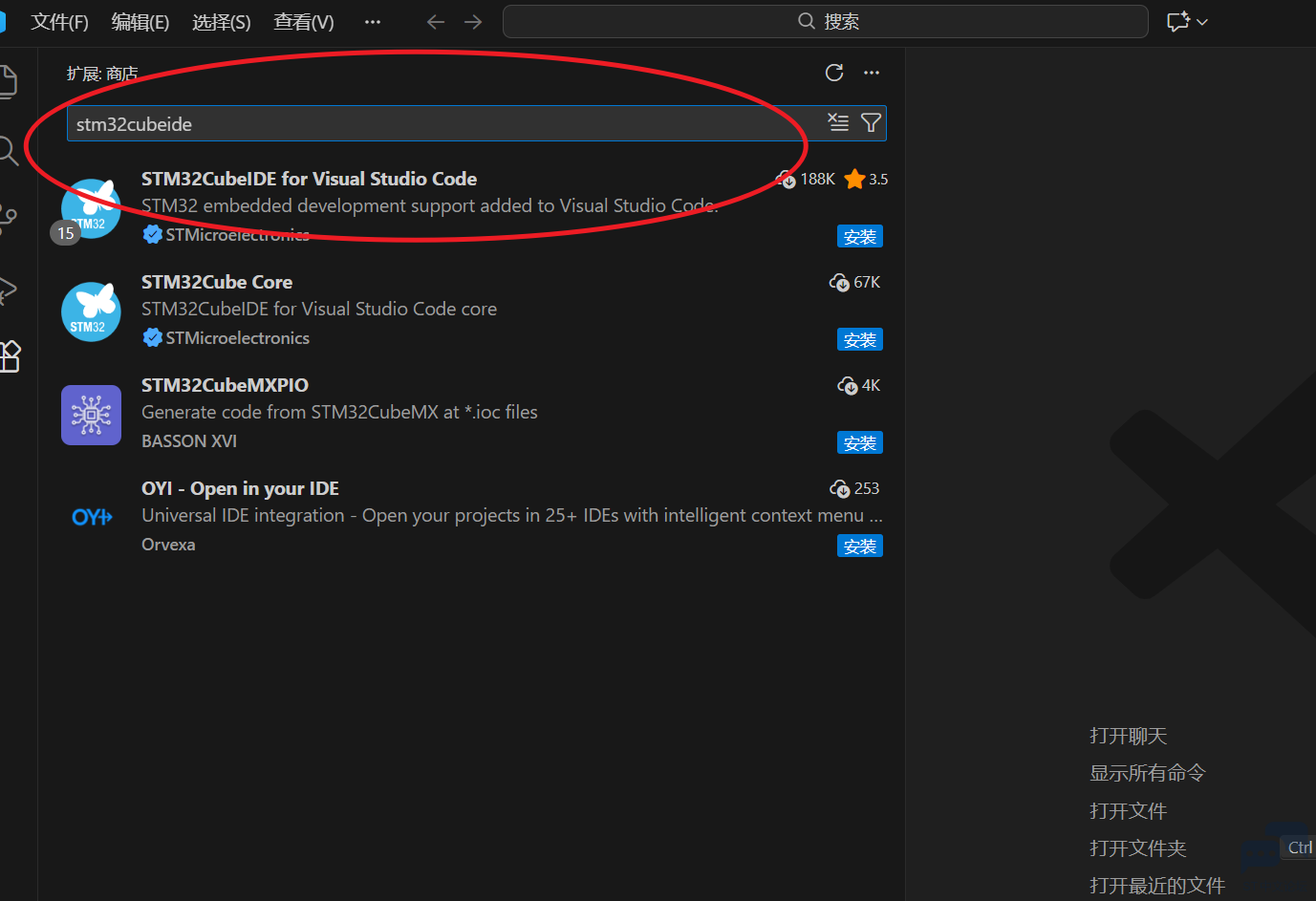Click the extension pack badge 15
The width and height of the screenshot is (1316, 901).
(x=65, y=233)
